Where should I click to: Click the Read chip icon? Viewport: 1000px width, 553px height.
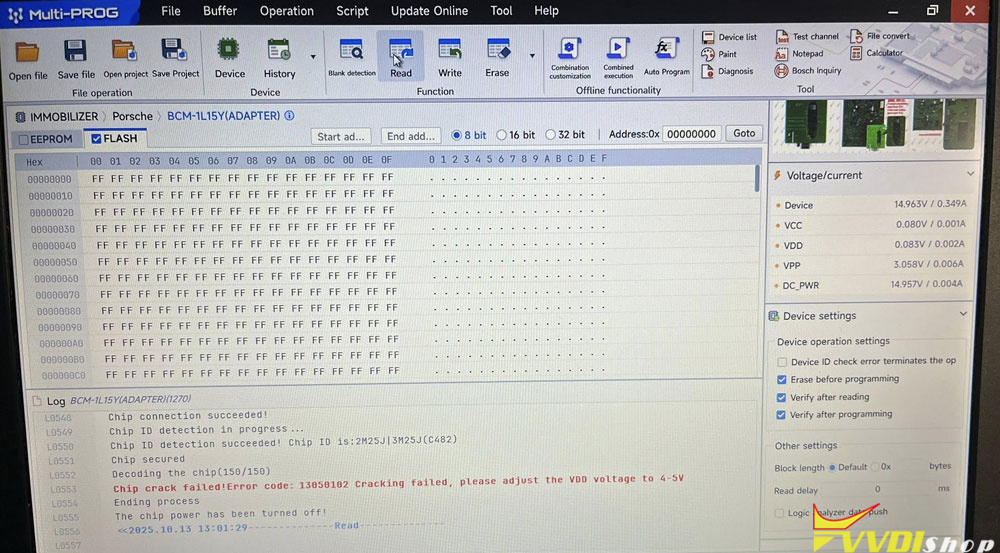[401, 52]
